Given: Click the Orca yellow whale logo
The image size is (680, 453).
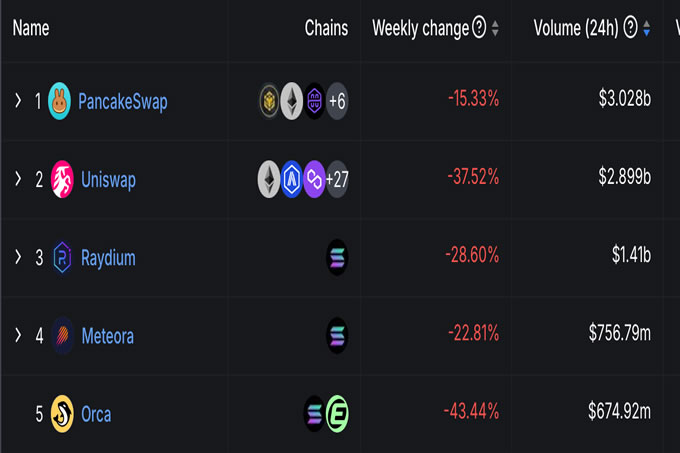Looking at the screenshot, I should pos(62,414).
